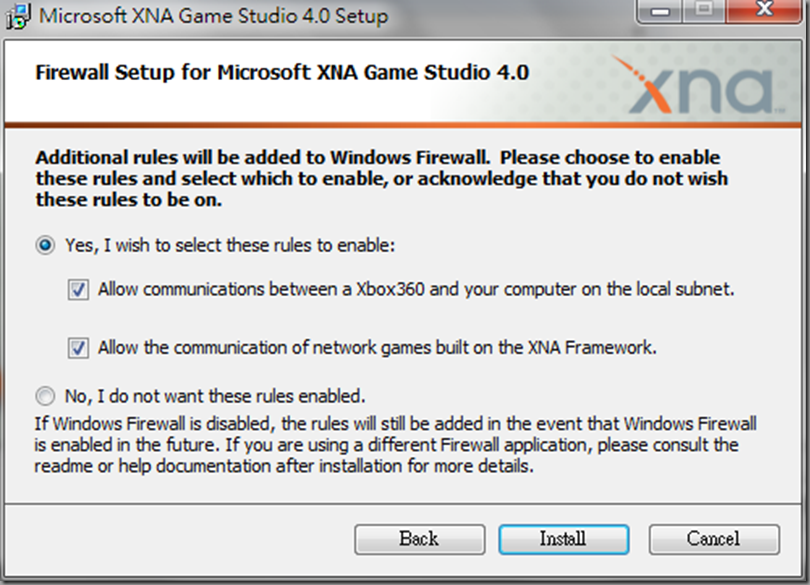Click the "No, I do not want these rules" label text
The image size is (810, 585).
(215, 394)
